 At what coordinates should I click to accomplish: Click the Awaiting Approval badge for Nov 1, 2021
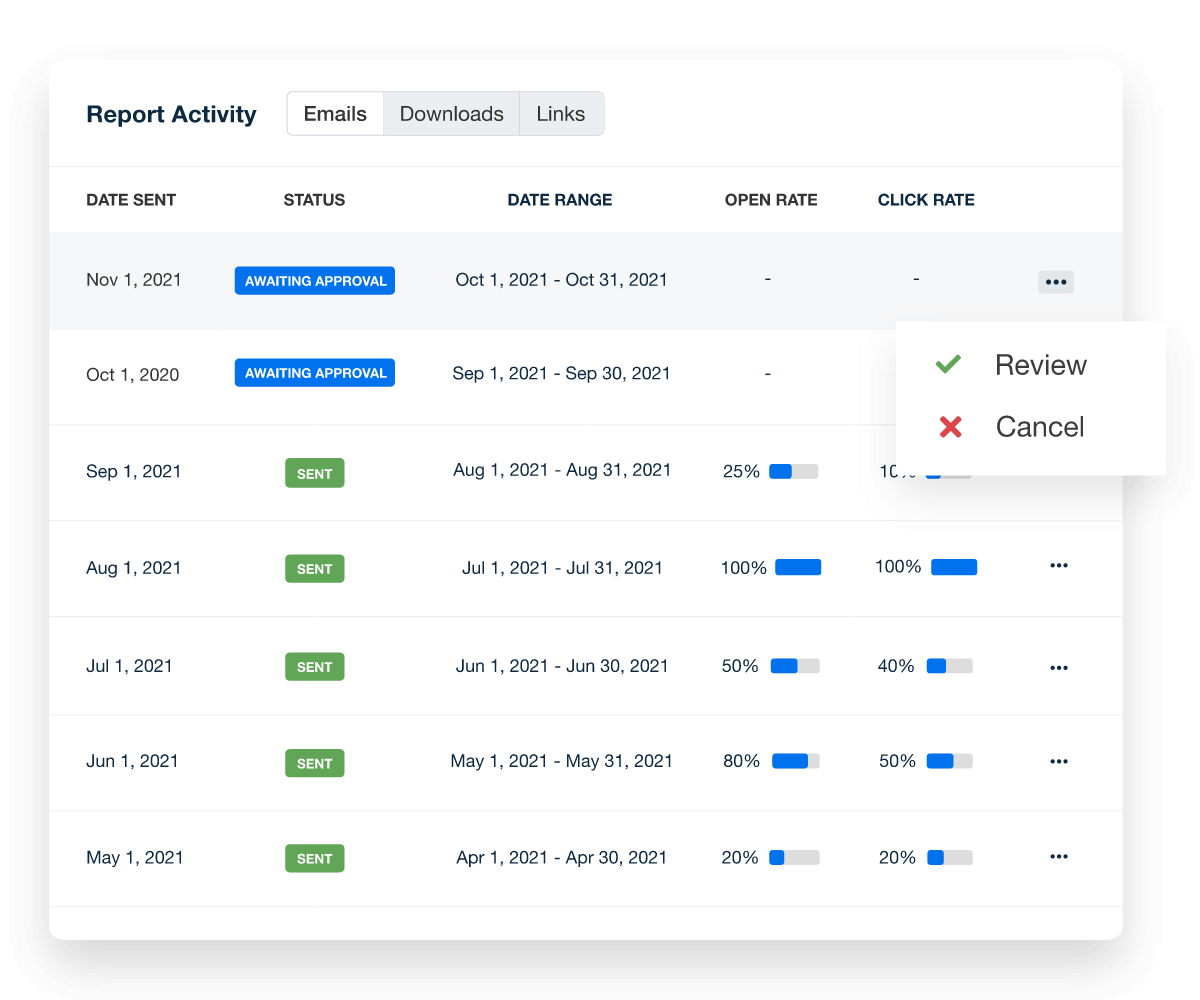[314, 280]
